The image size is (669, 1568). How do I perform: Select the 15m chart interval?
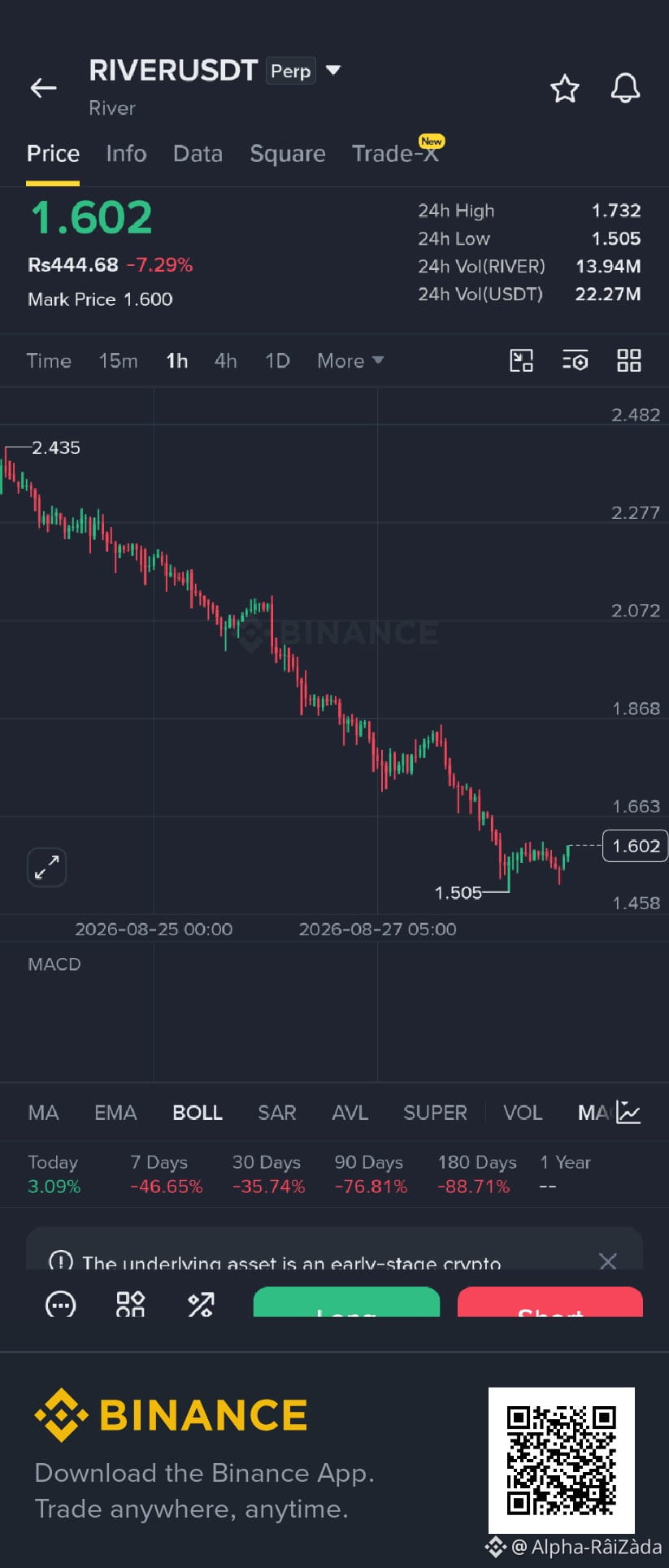pos(118,360)
